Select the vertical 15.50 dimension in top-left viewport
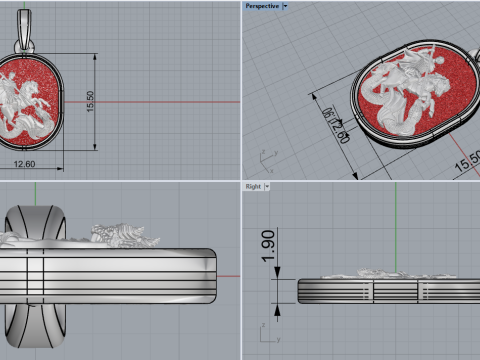 coord(90,101)
